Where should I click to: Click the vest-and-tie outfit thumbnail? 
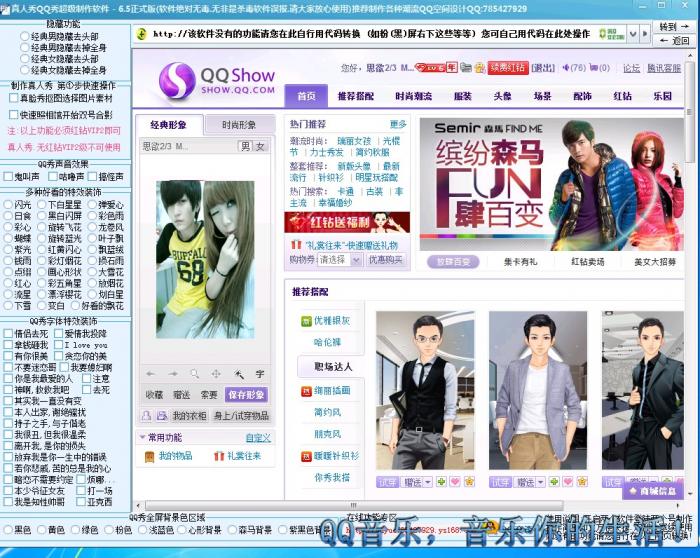tap(425, 390)
